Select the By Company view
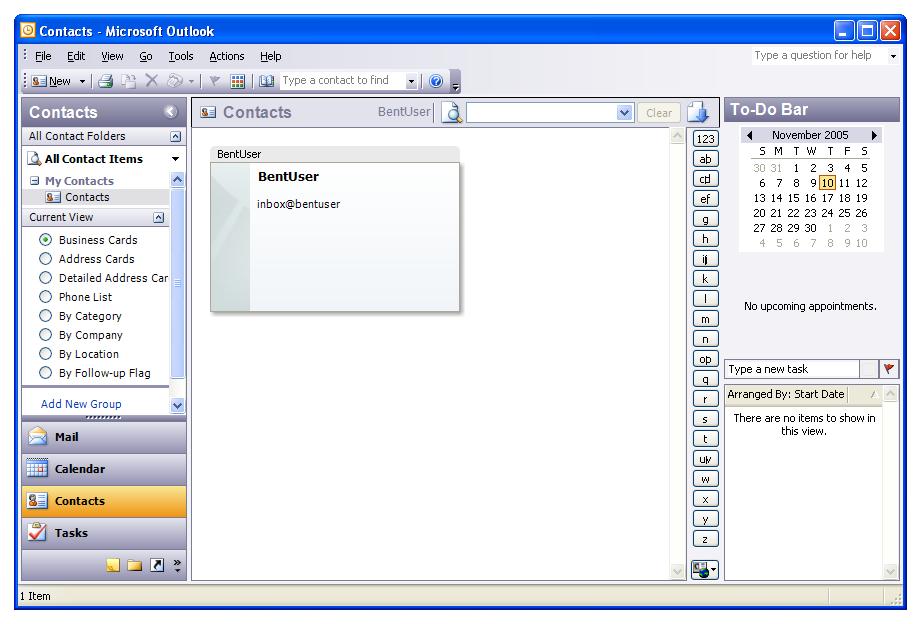Screen dimensions: 916x624 pos(81,335)
